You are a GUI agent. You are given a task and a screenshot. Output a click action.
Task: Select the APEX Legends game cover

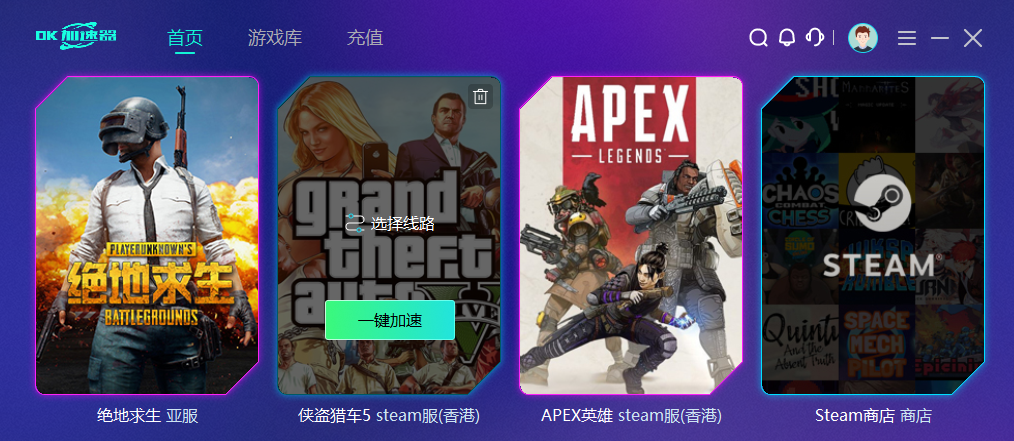tap(631, 235)
